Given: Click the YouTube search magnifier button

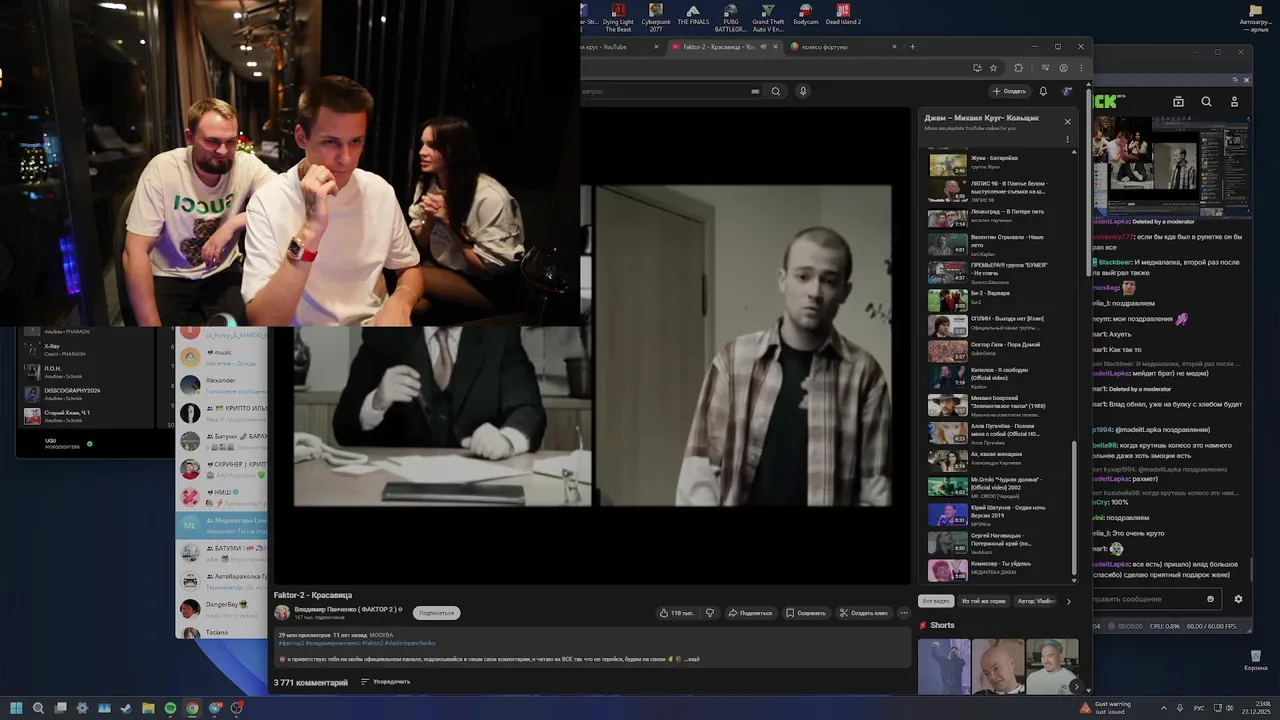Looking at the screenshot, I should point(776,91).
